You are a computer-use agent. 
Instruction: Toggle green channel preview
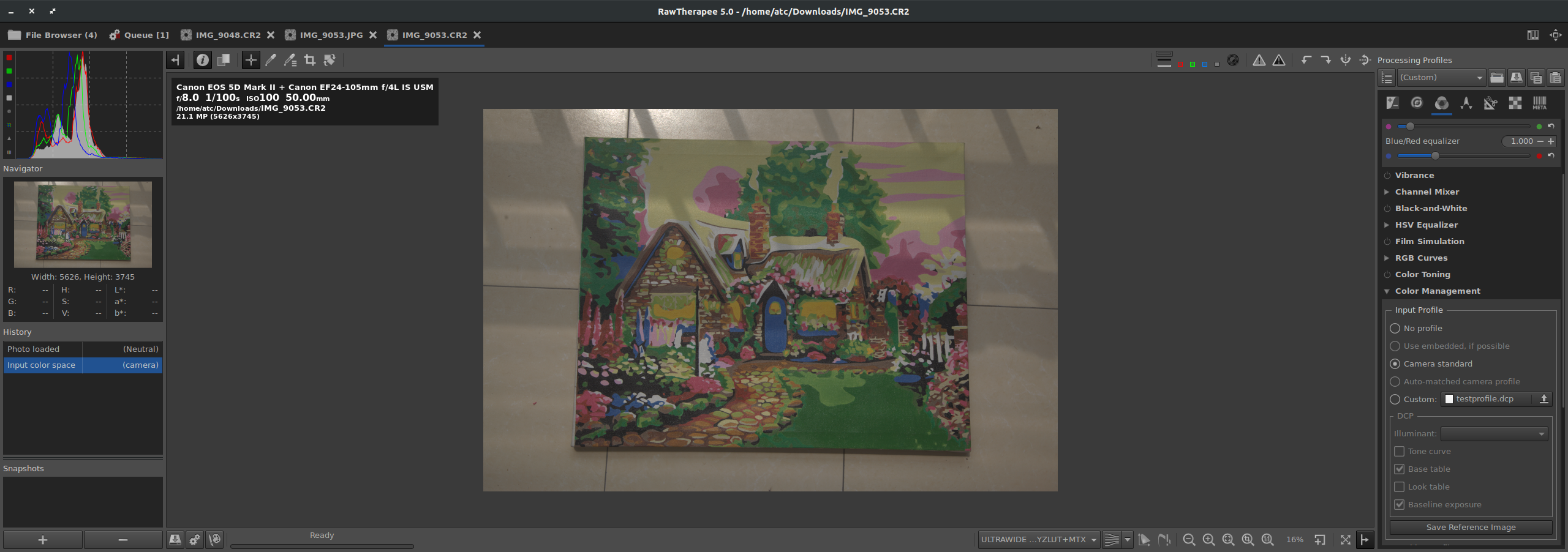point(1193,64)
